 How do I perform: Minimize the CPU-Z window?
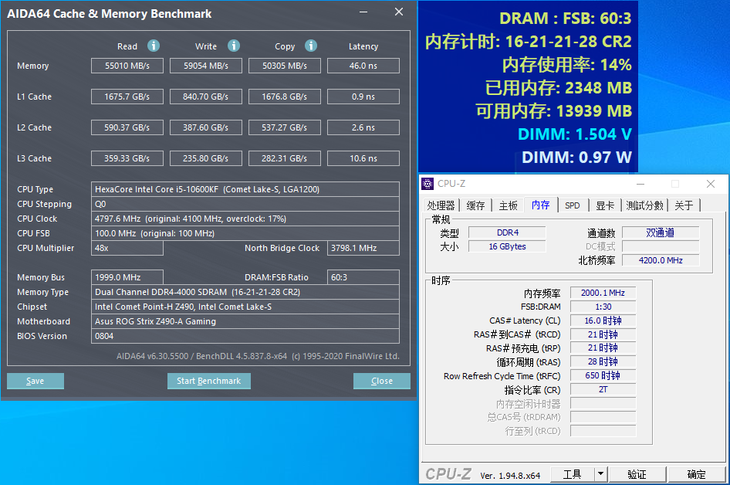coord(641,184)
